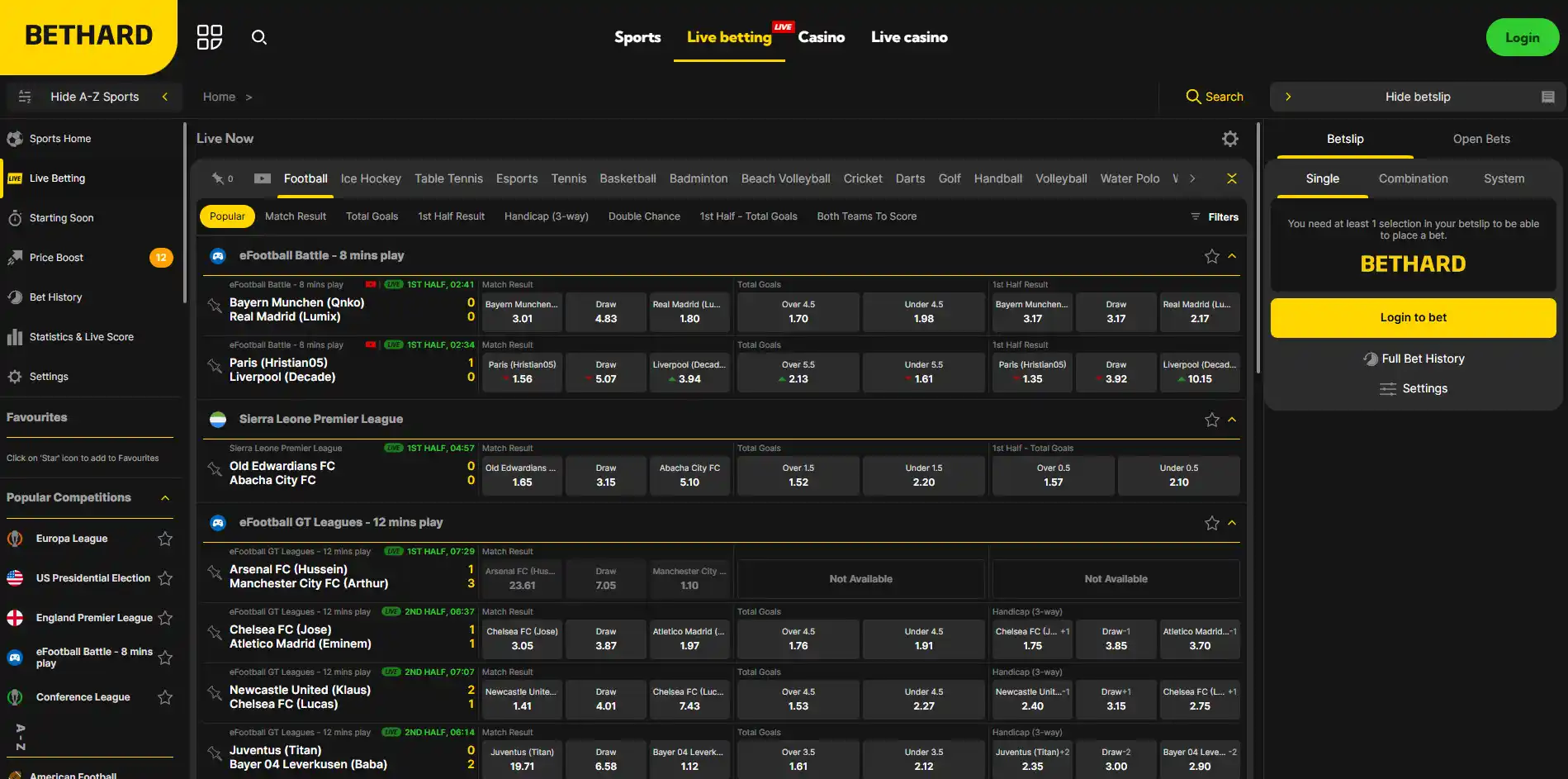
Task: Open betslip Settings option
Action: [x=1414, y=388]
